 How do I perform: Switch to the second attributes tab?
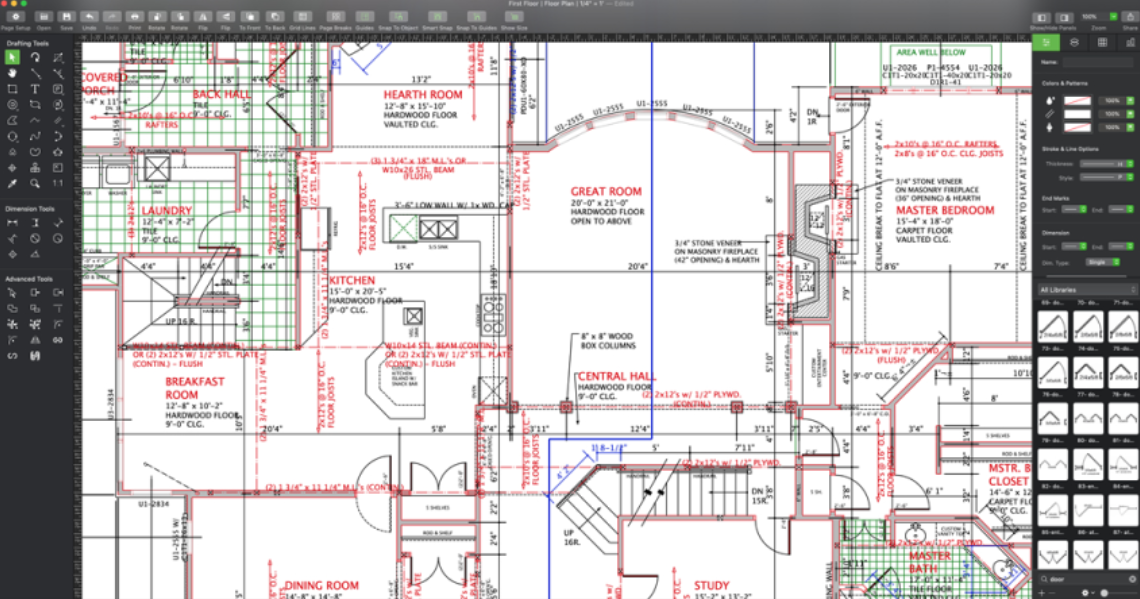(1075, 44)
